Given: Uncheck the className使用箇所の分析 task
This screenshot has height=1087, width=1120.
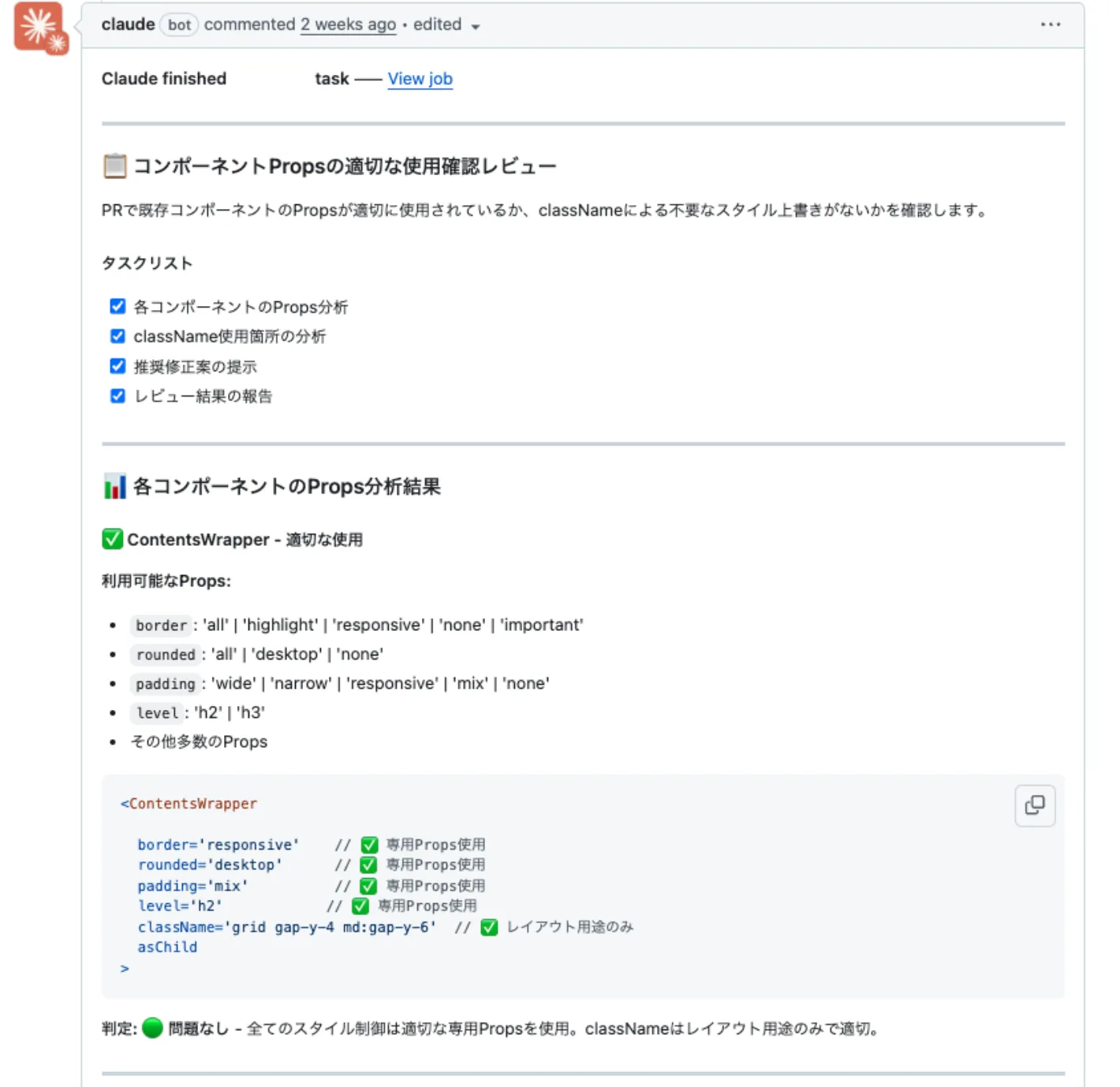Looking at the screenshot, I should (117, 335).
